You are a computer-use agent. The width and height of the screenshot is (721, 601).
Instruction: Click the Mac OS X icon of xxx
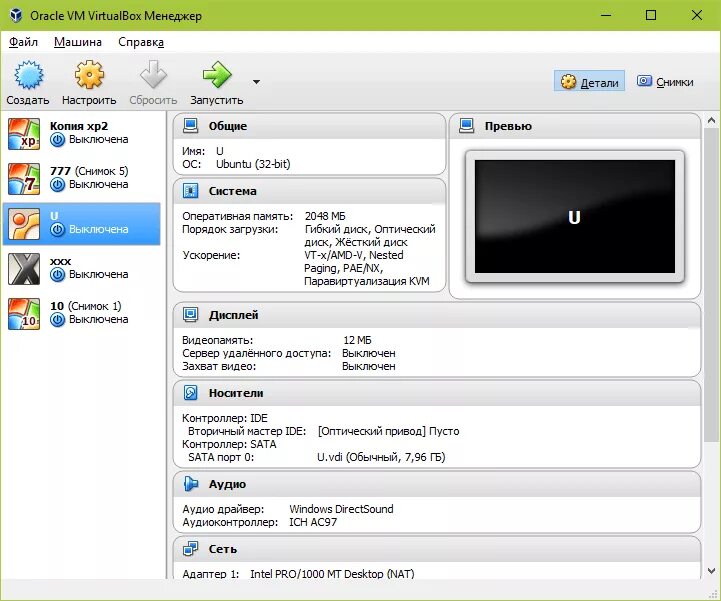24,269
